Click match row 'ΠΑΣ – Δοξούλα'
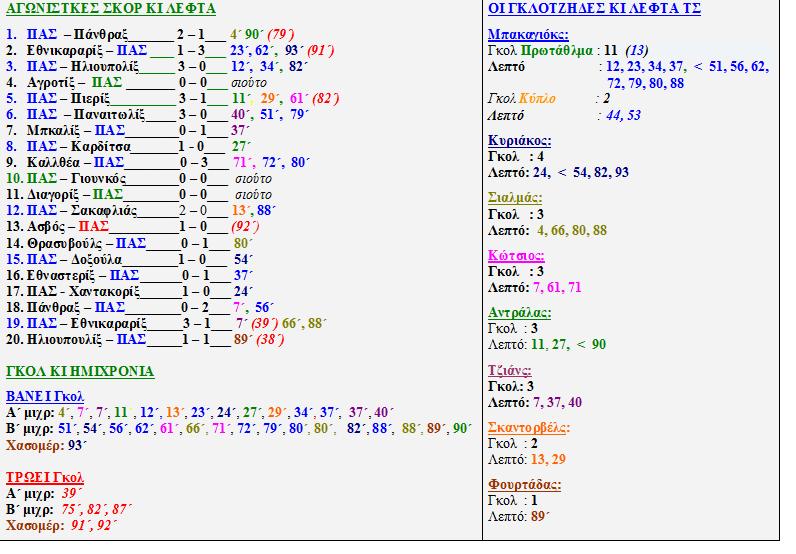Screen dimensions: 796x554 tap(129, 259)
